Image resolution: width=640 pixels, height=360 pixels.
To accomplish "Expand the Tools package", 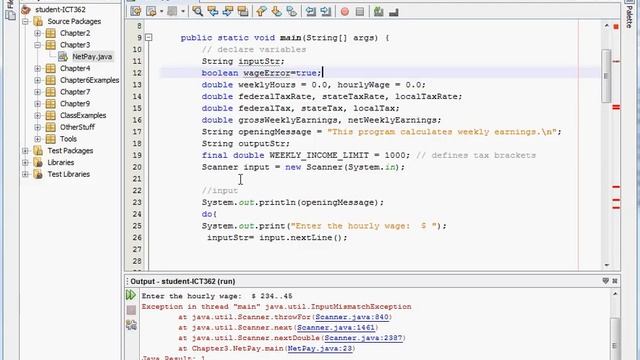I will (x=38, y=139).
